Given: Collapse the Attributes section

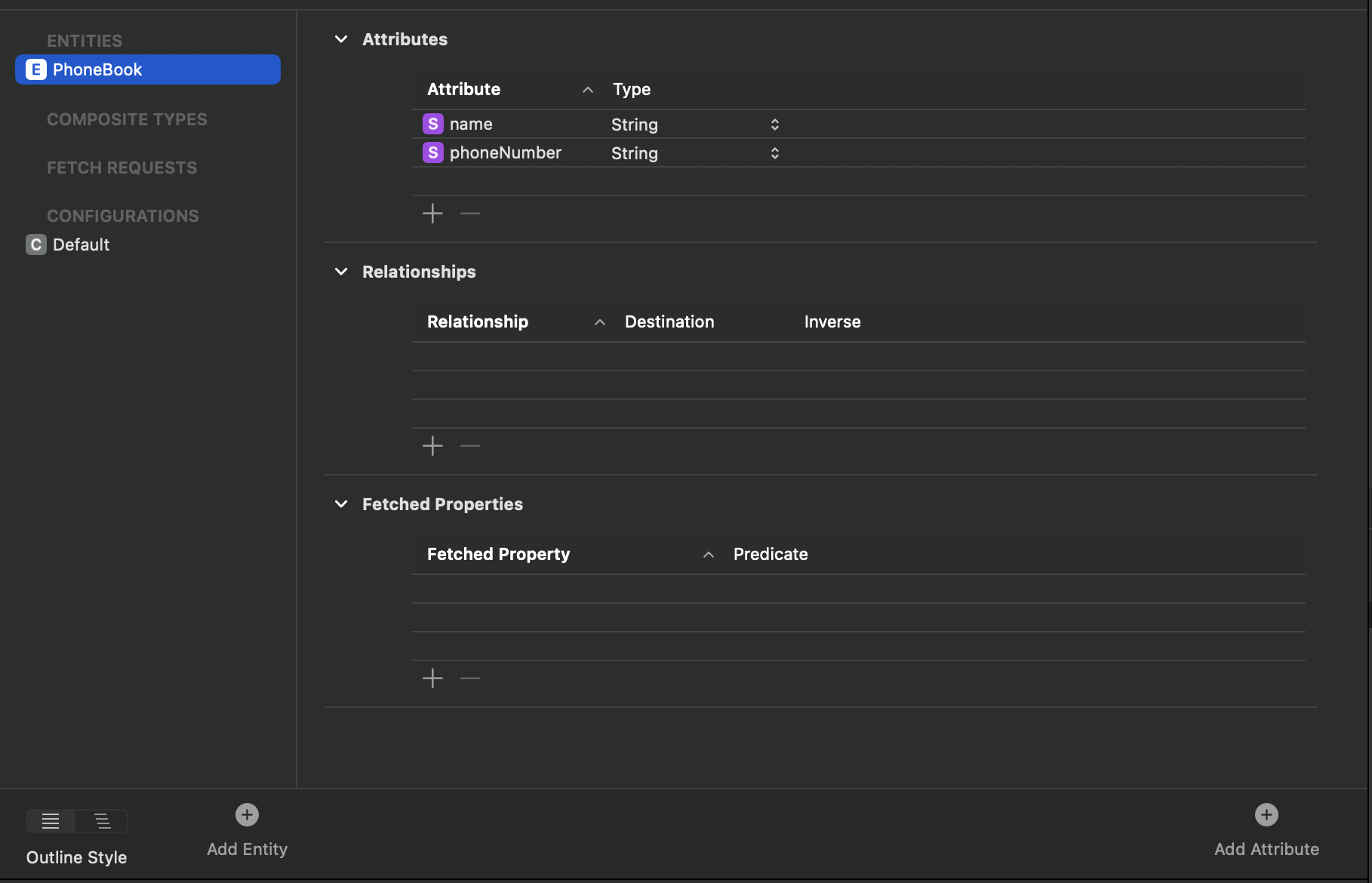Looking at the screenshot, I should coord(341,39).
